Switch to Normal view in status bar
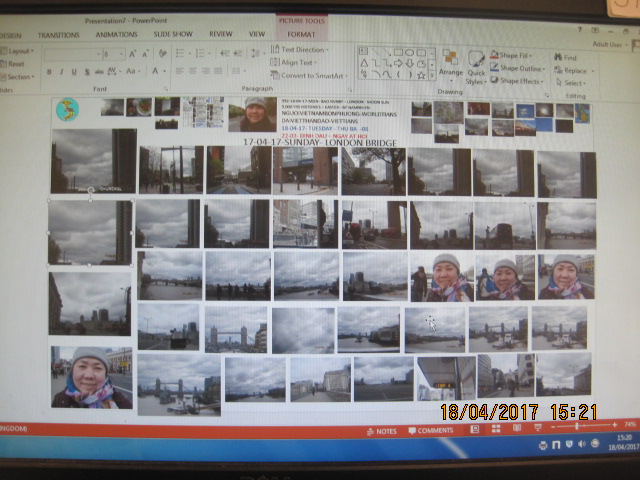This screenshot has width=640, height=480. 474,429
